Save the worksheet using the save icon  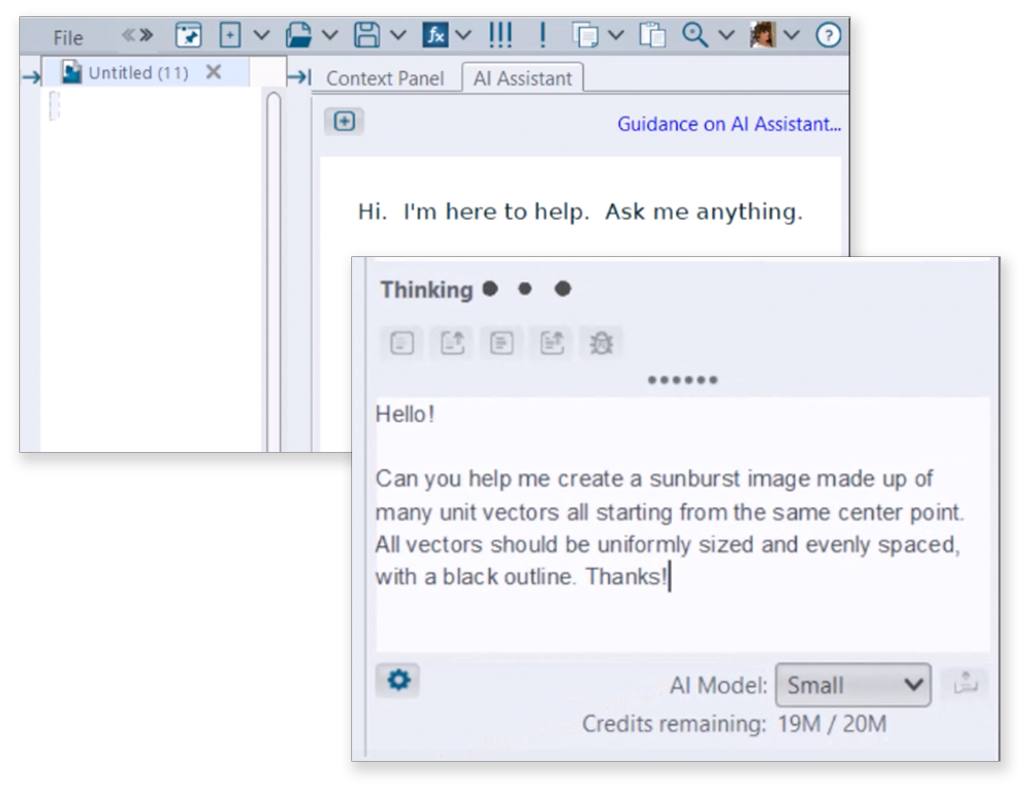pyautogui.click(x=369, y=33)
